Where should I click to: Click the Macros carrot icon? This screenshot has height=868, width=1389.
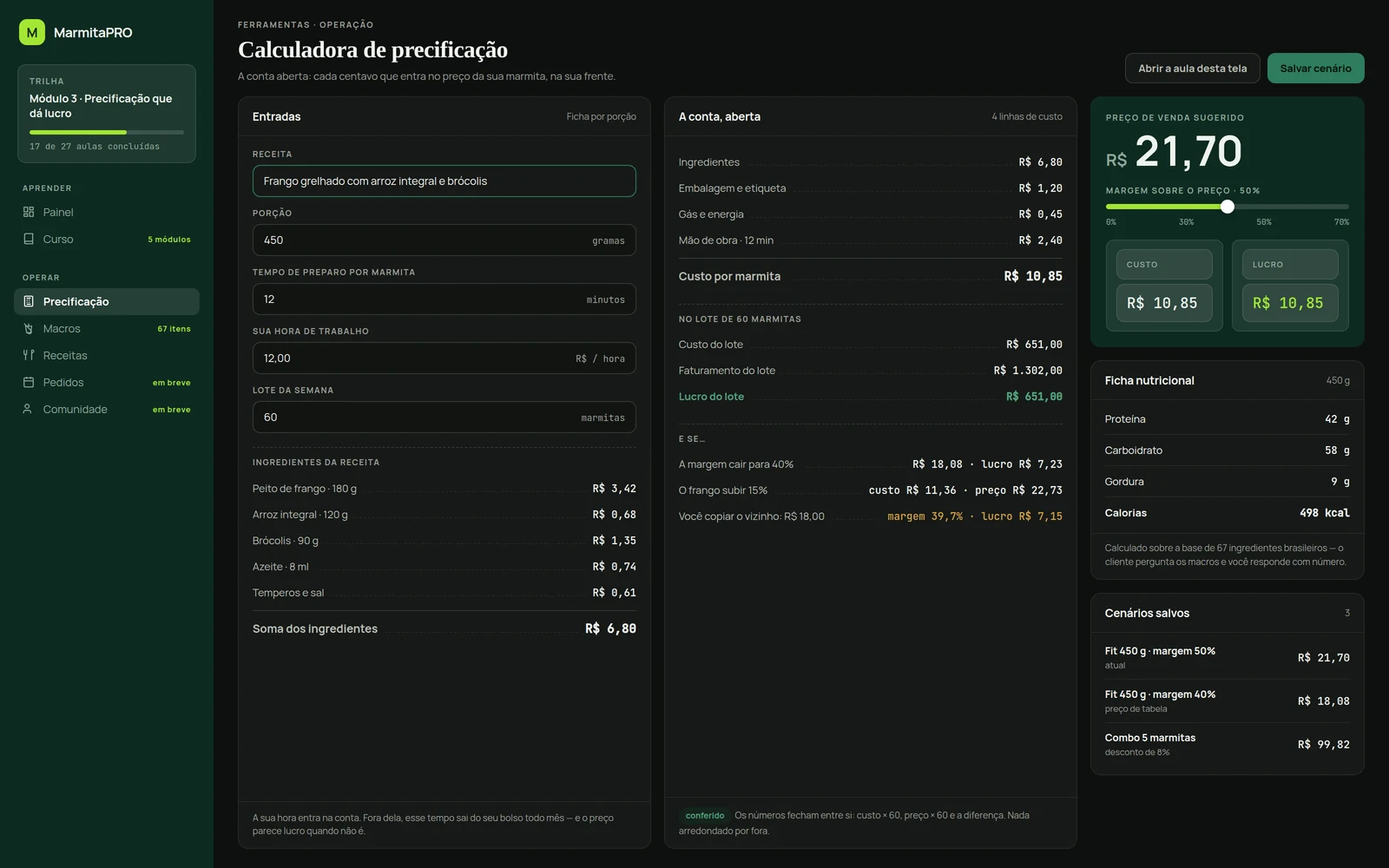click(x=29, y=328)
